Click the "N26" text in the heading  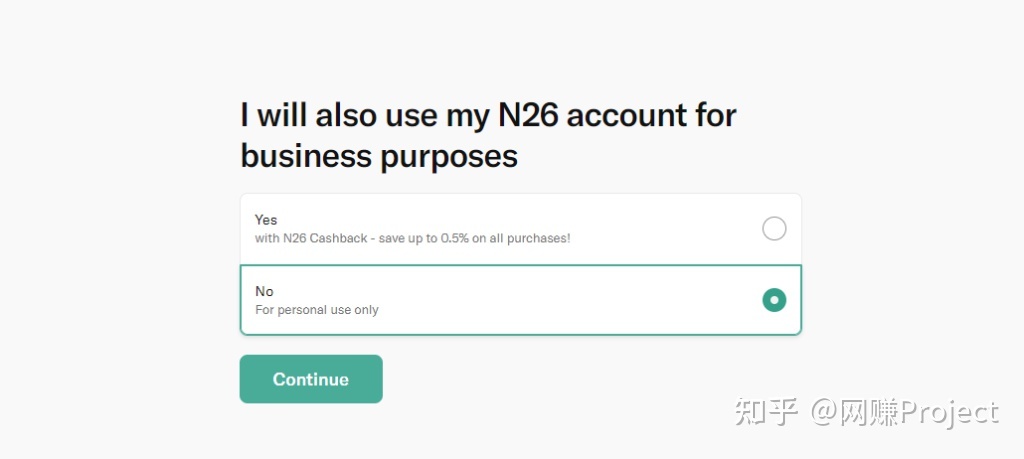(527, 115)
